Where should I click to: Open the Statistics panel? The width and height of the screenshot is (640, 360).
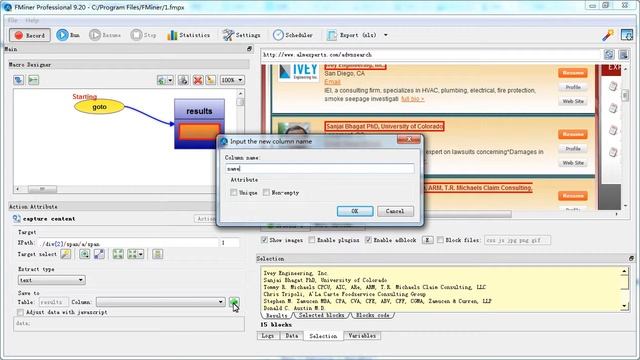188,35
